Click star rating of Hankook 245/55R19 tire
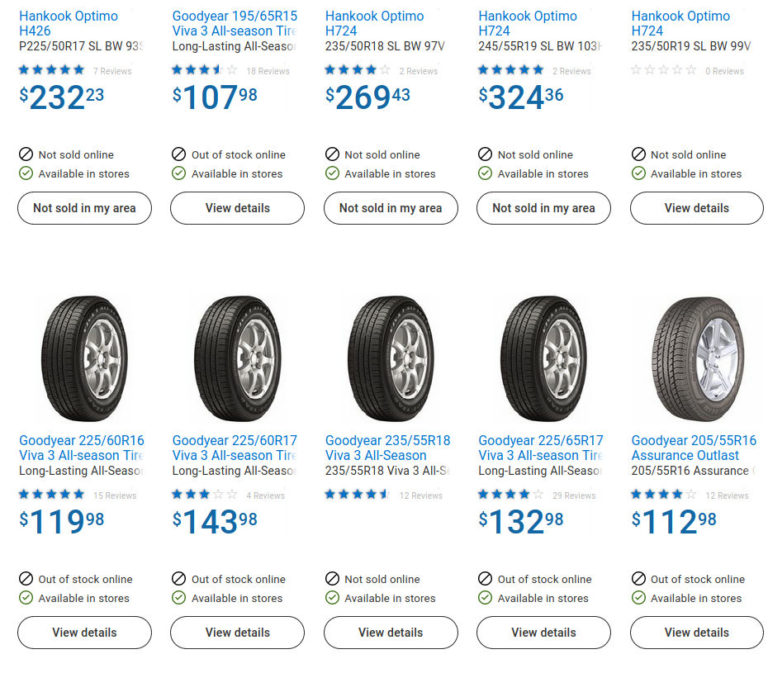The image size is (768, 678). pos(511,70)
